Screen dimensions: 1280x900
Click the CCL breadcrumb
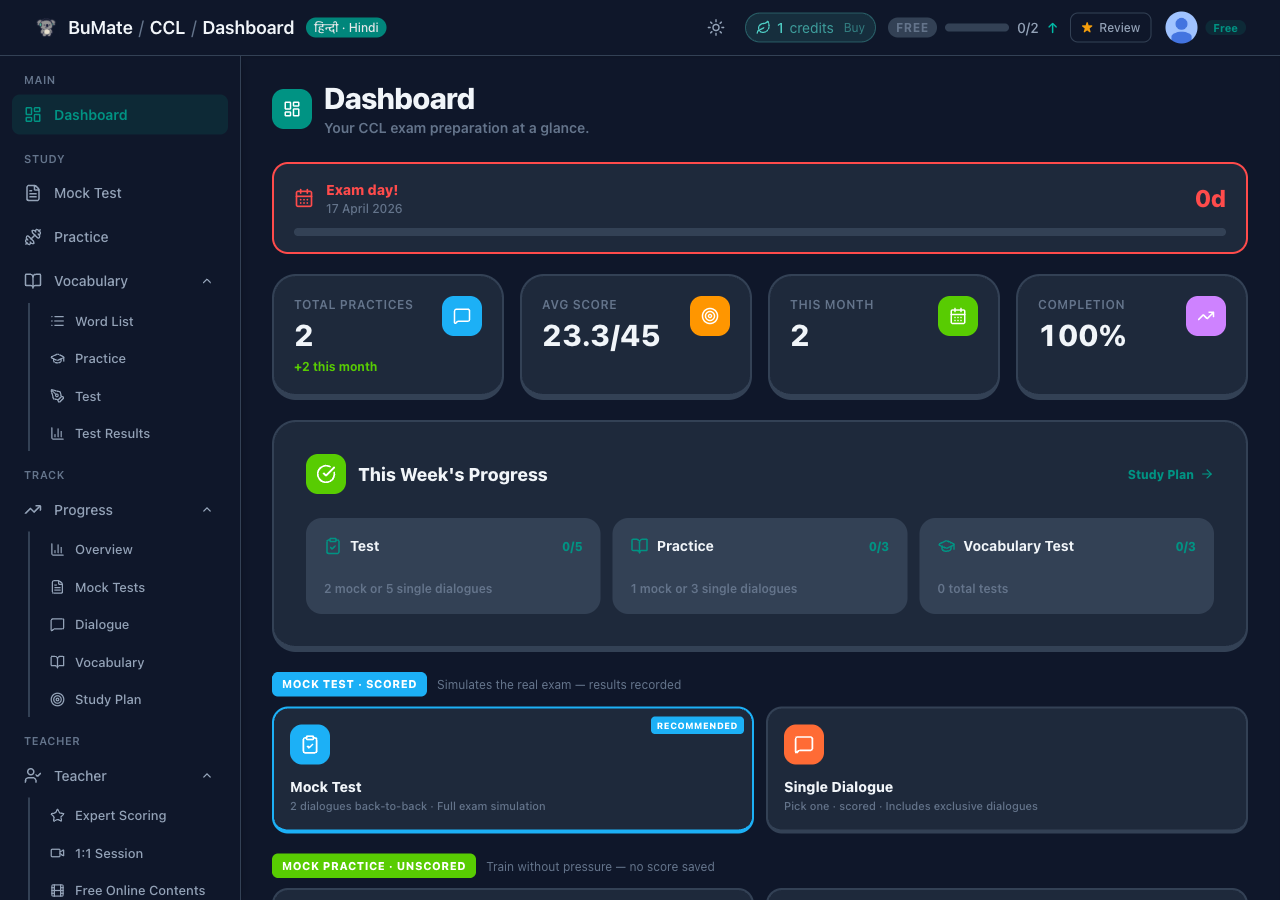[167, 28]
